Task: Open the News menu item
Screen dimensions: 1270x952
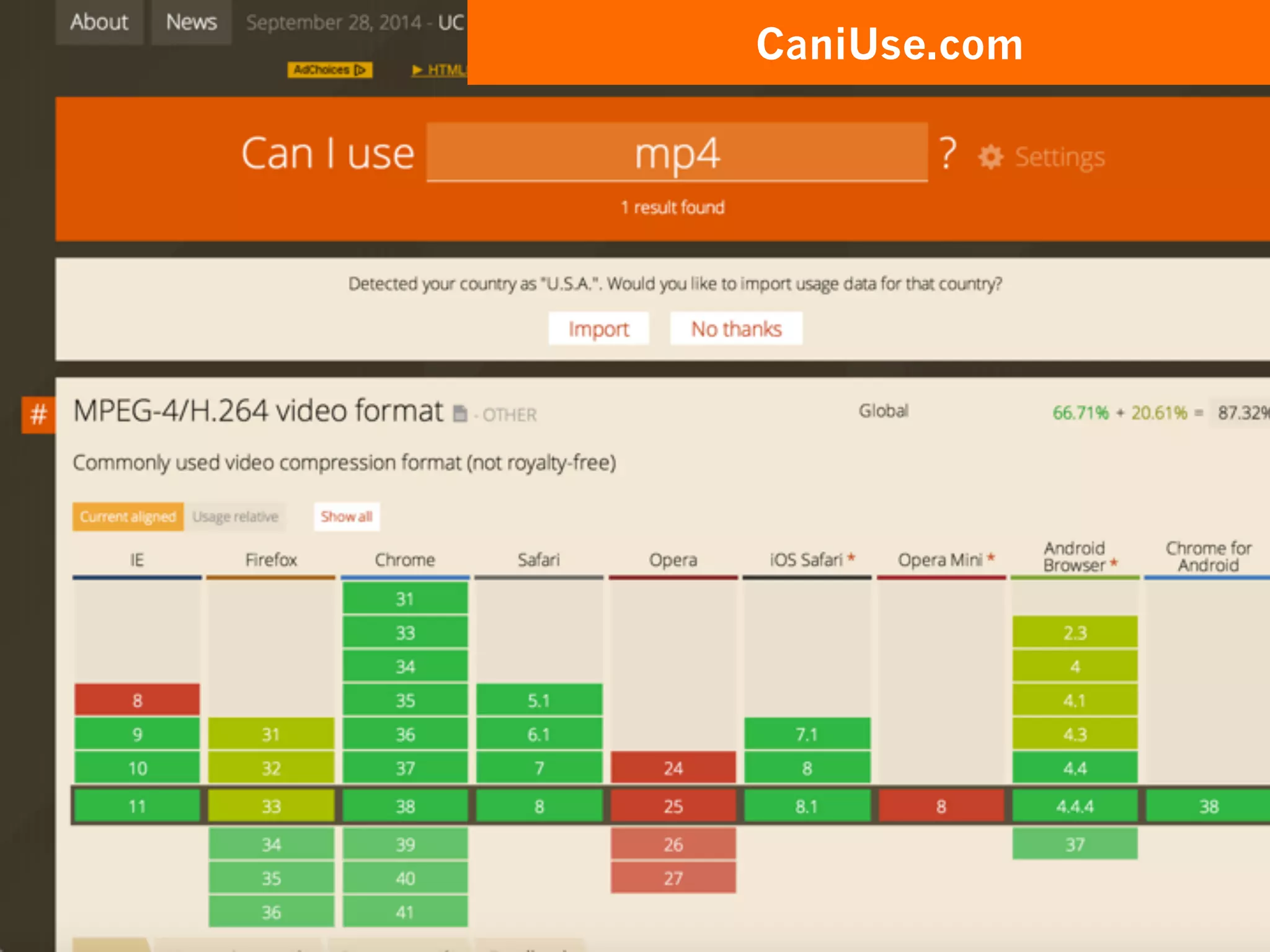Action: 191,22
